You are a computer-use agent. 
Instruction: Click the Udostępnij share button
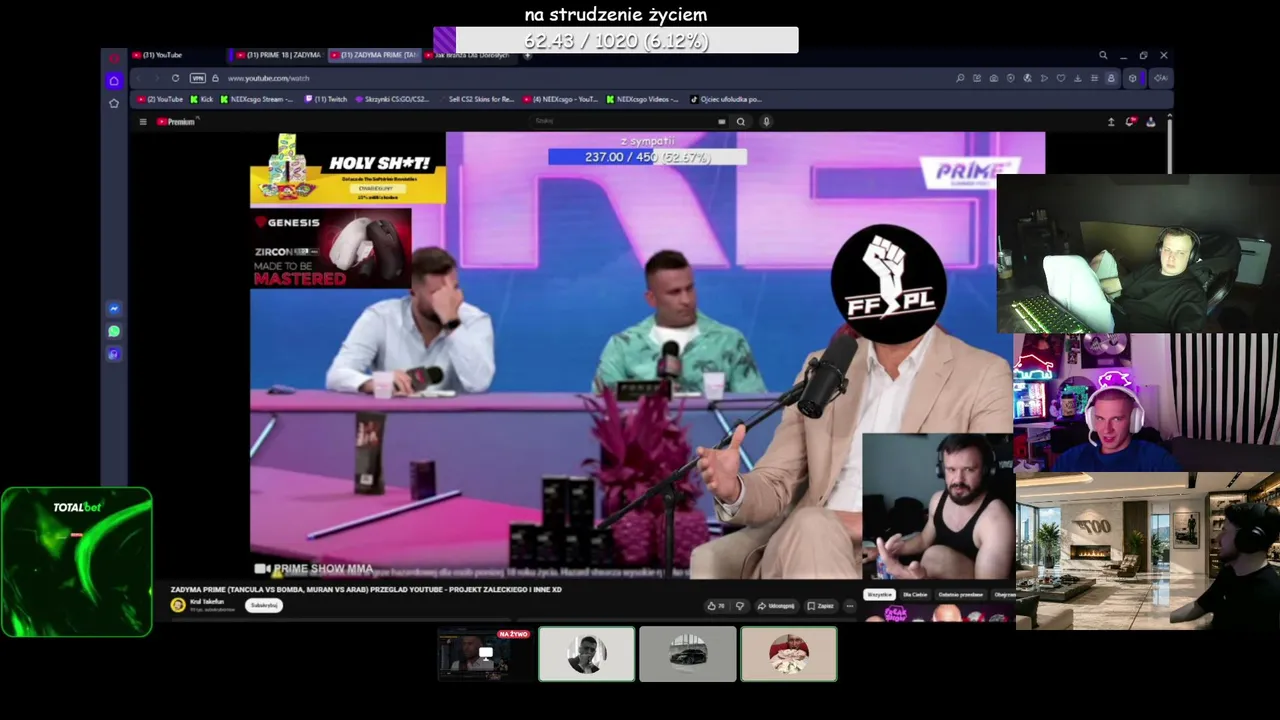click(x=776, y=606)
